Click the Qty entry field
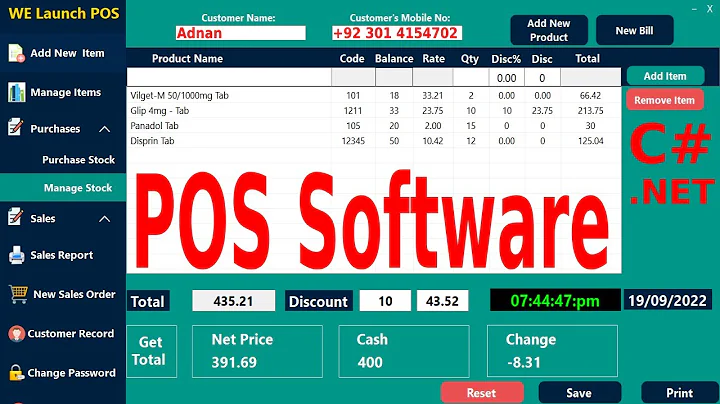The image size is (720, 404). point(471,78)
